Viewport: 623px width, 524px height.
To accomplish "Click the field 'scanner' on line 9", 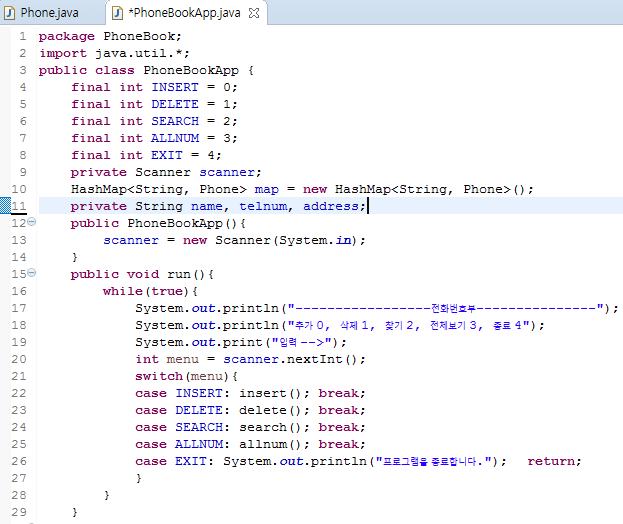I will [227, 172].
